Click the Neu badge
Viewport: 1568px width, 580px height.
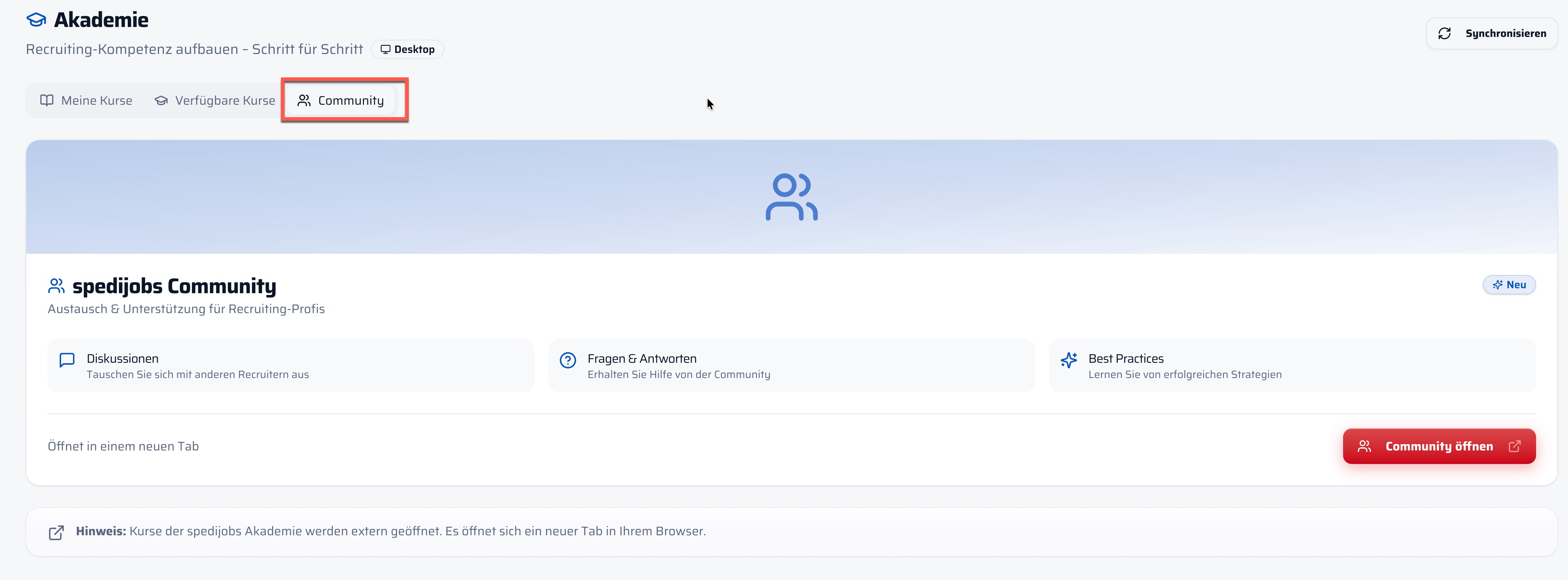(1509, 285)
